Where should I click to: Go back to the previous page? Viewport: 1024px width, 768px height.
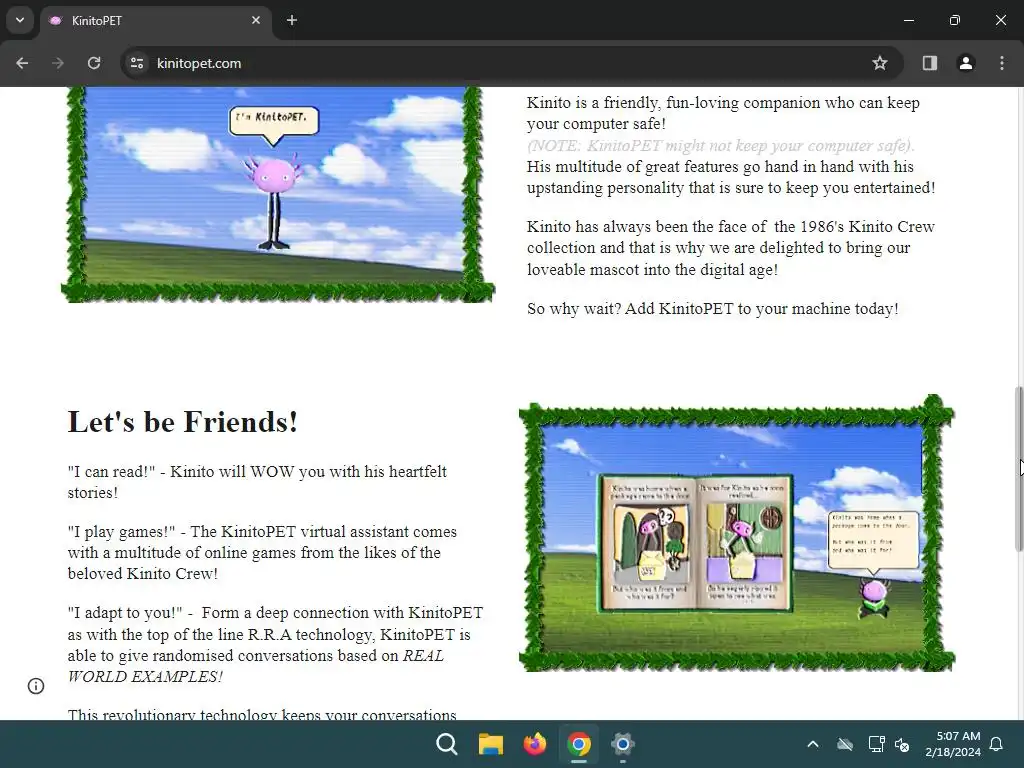[x=22, y=63]
